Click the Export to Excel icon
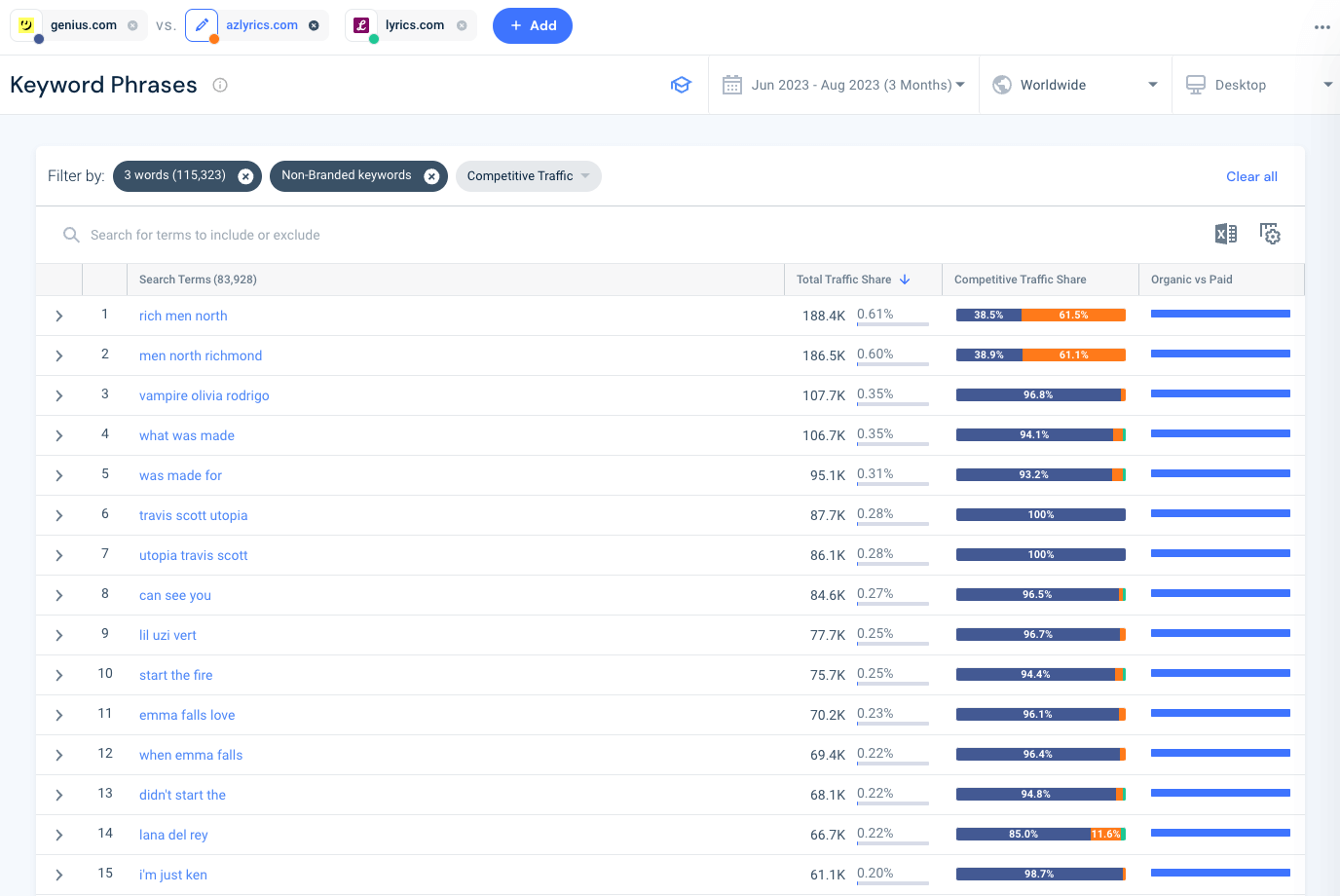This screenshot has width=1340, height=896. [x=1225, y=234]
